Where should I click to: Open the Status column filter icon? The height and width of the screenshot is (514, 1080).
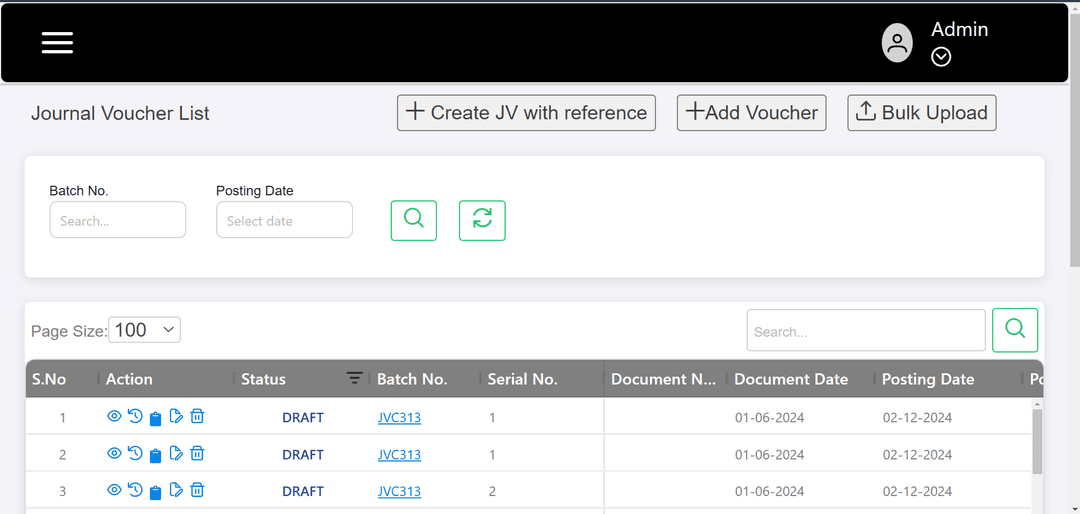354,378
